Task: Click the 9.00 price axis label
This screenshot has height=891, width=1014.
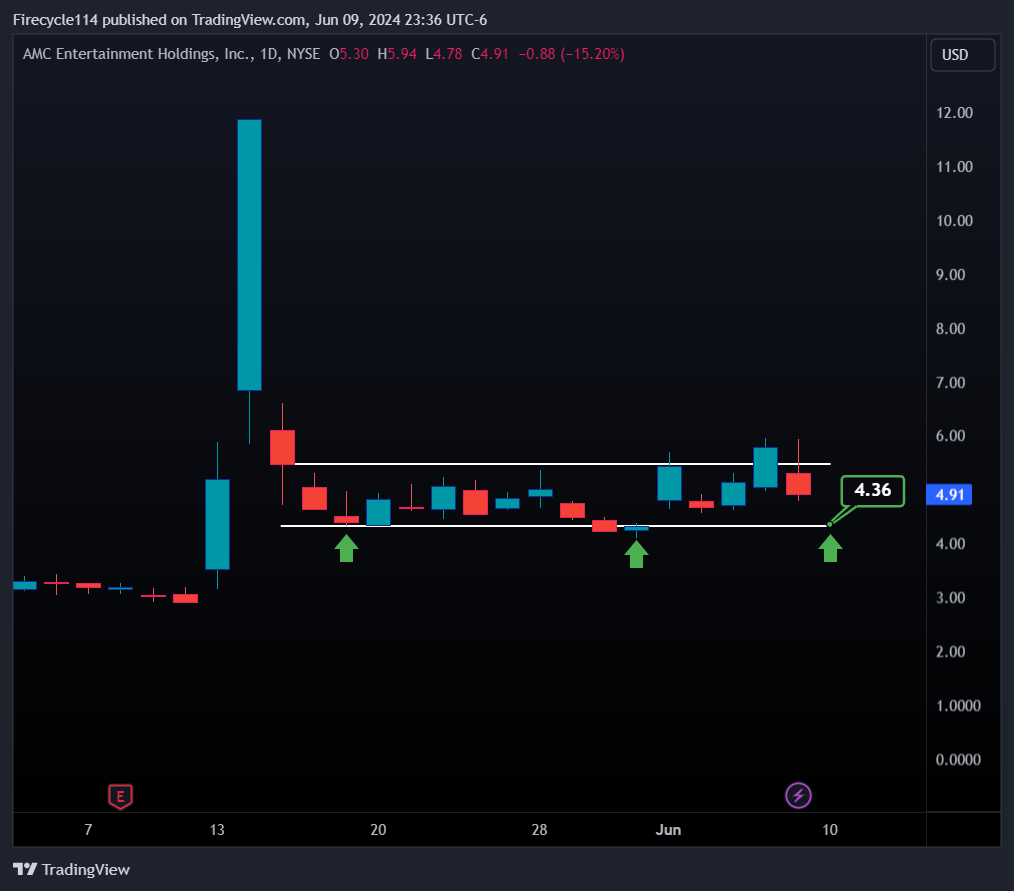Action: [x=950, y=275]
